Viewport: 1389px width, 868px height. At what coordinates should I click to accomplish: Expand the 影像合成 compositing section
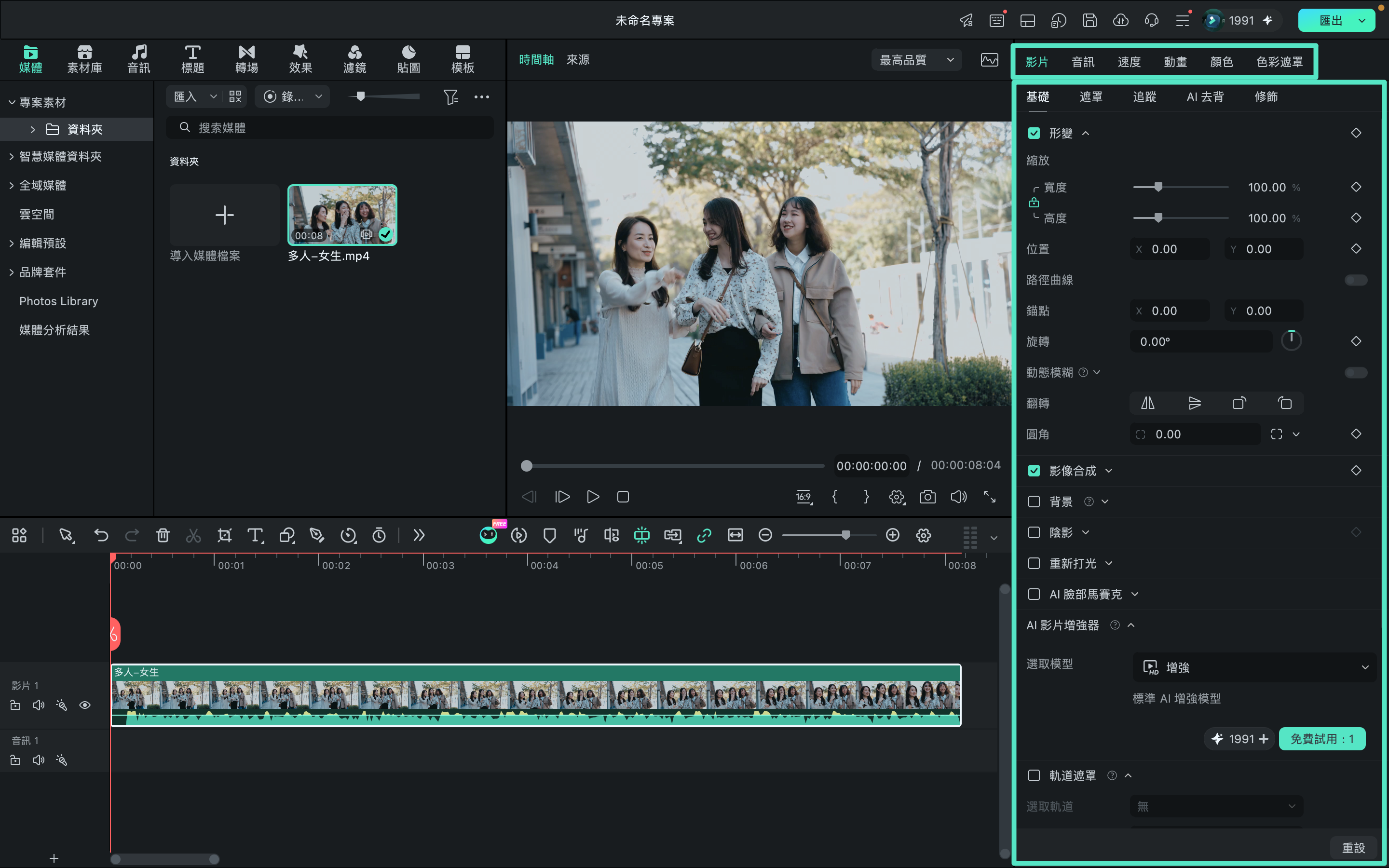(1109, 471)
